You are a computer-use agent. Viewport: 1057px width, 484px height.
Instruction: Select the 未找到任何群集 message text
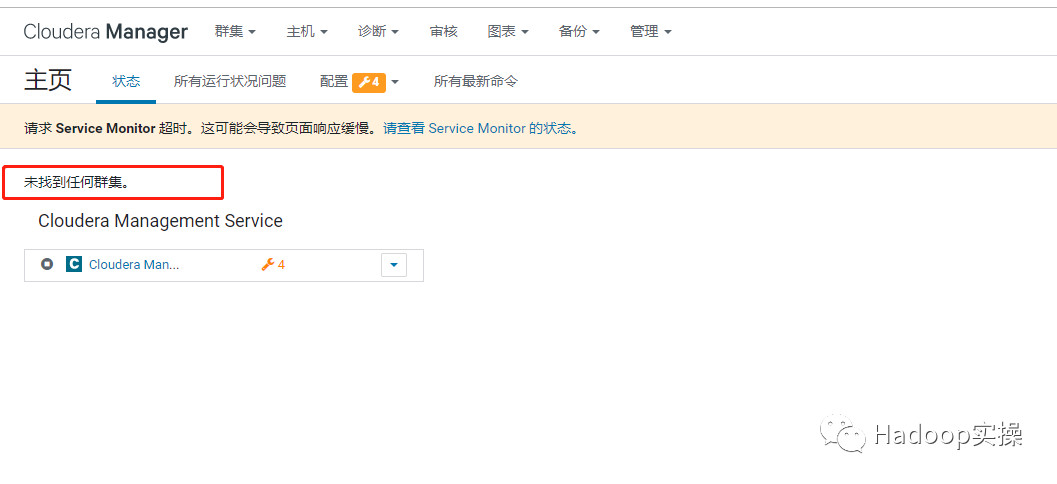tap(76, 183)
